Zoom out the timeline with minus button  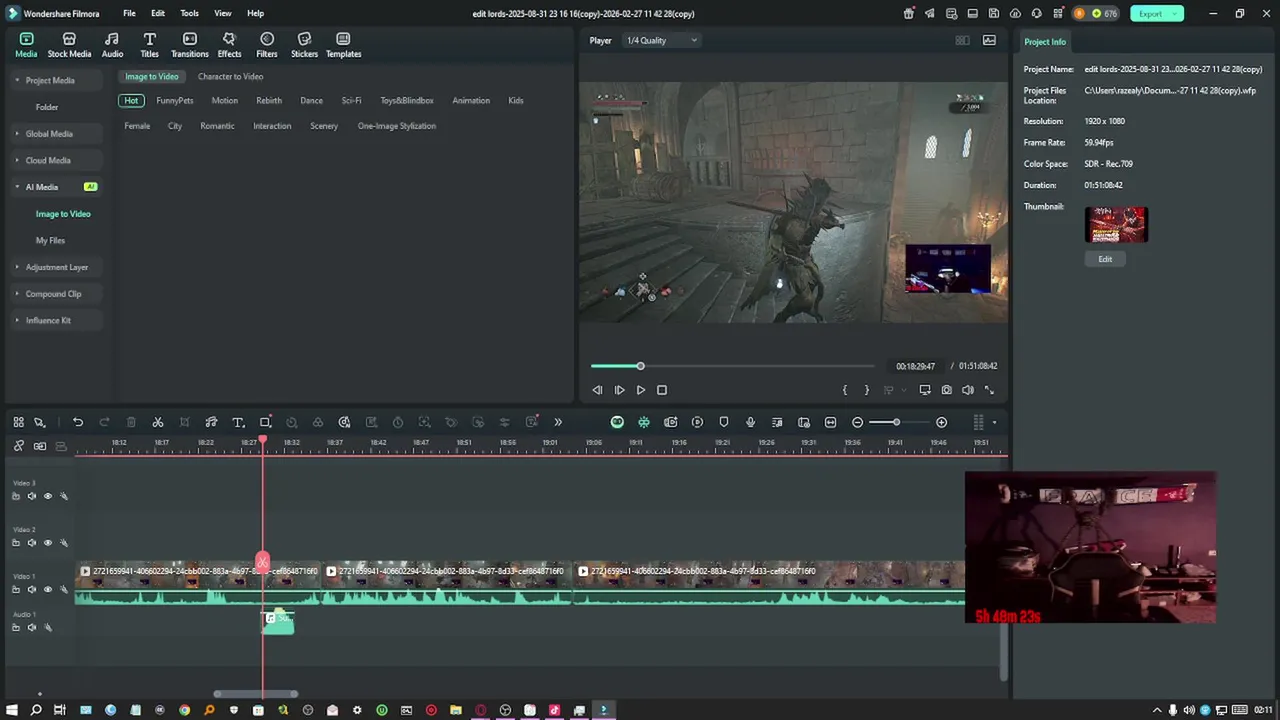click(x=857, y=422)
